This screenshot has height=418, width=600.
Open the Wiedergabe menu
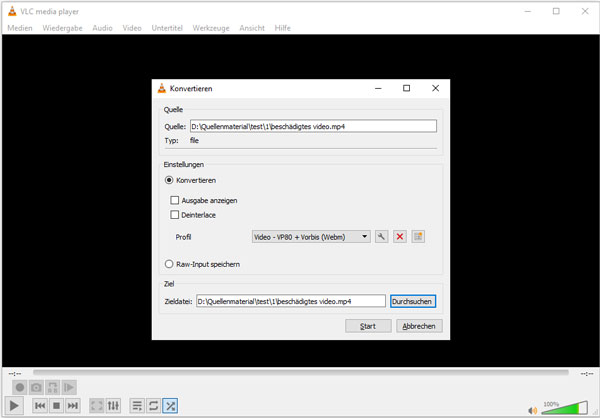pyautogui.click(x=62, y=28)
